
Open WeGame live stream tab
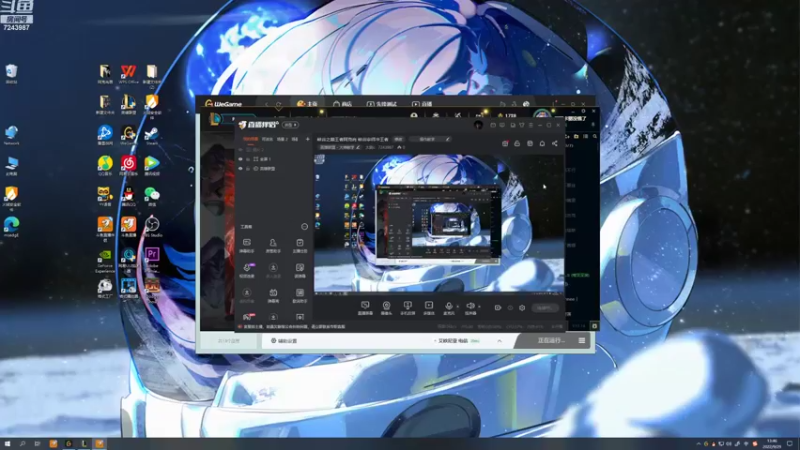point(422,104)
